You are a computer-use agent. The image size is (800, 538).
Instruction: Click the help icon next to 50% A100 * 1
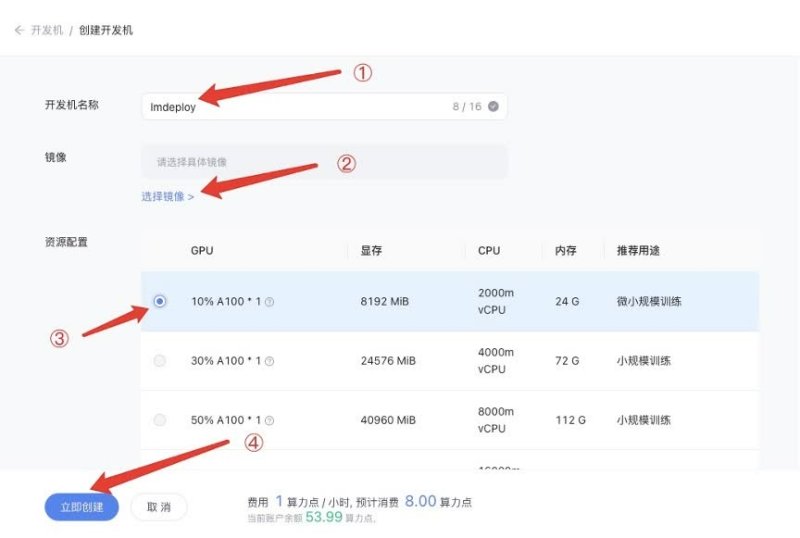269,421
